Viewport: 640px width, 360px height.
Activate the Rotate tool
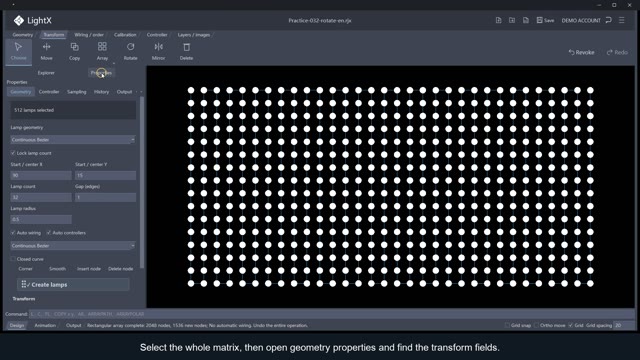coord(130,51)
